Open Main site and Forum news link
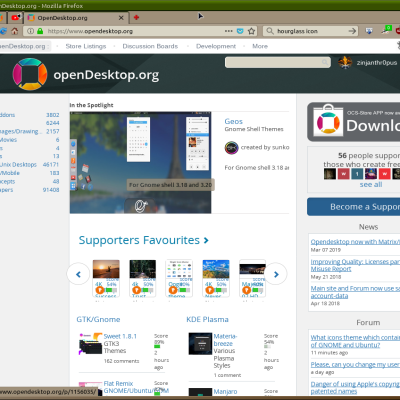The width and height of the screenshot is (400, 400). [x=355, y=292]
